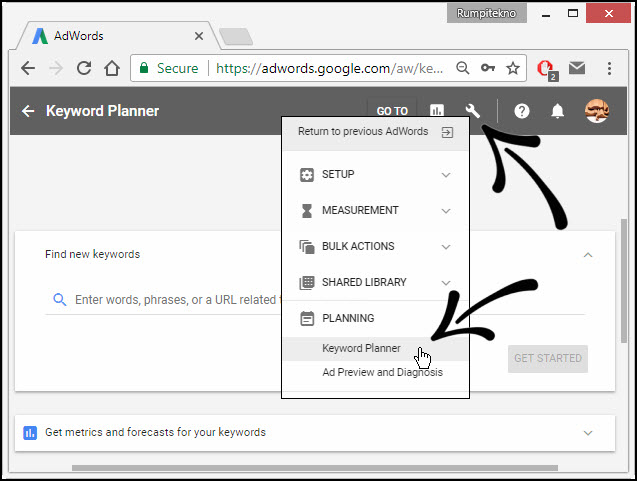Screen dimensions: 637x481
Task: Click the GET STARTED button
Action: point(548,359)
